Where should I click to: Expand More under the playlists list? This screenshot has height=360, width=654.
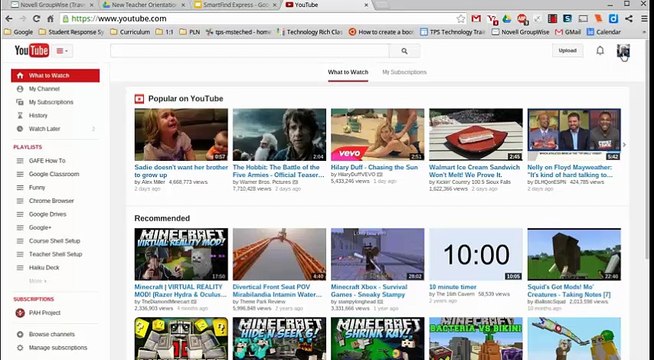38,281
